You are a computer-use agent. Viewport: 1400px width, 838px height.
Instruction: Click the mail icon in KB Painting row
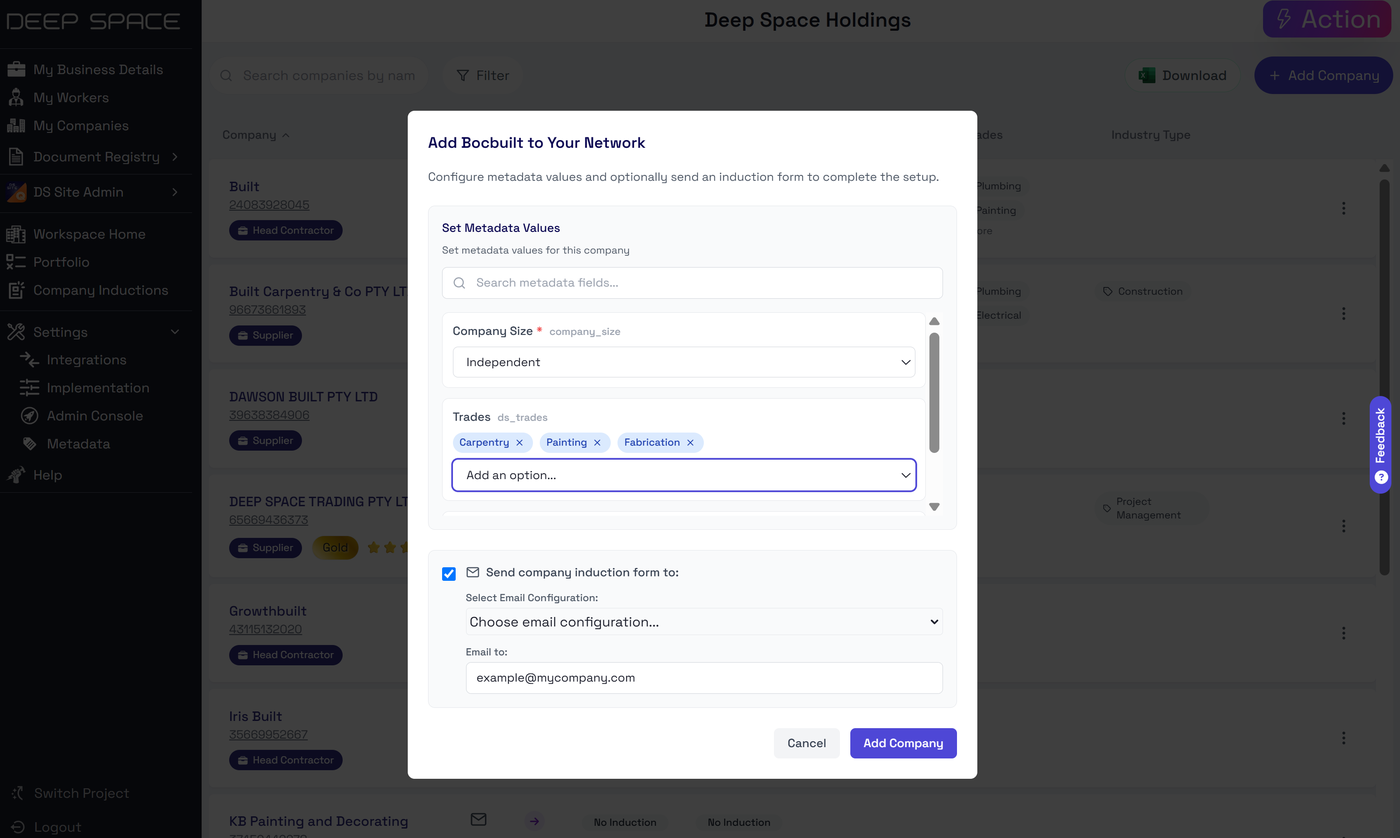[479, 820]
